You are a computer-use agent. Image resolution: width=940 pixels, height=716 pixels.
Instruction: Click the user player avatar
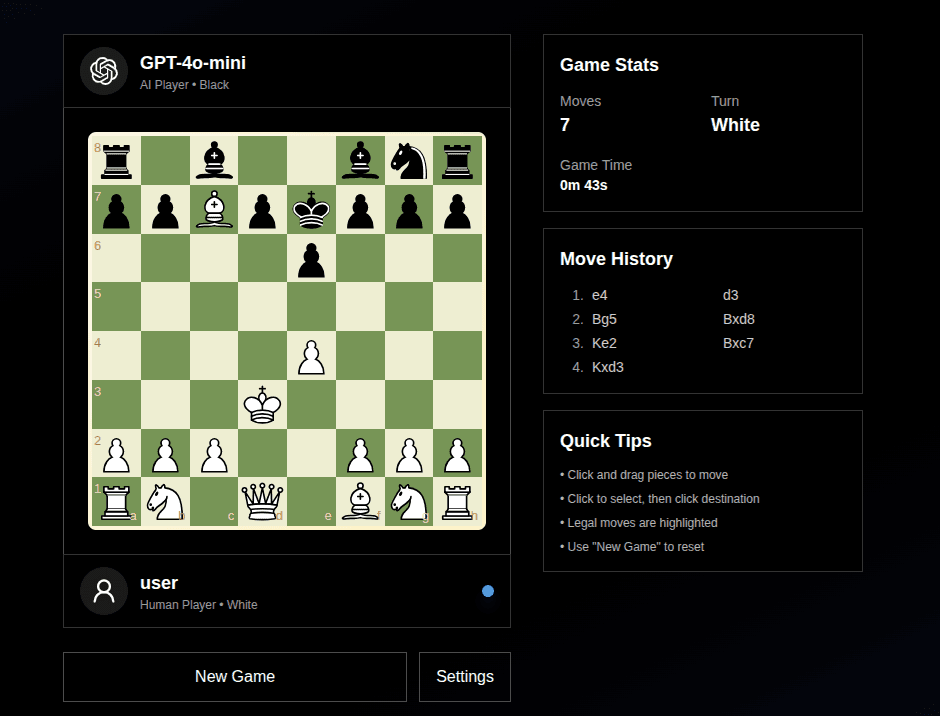[103, 590]
